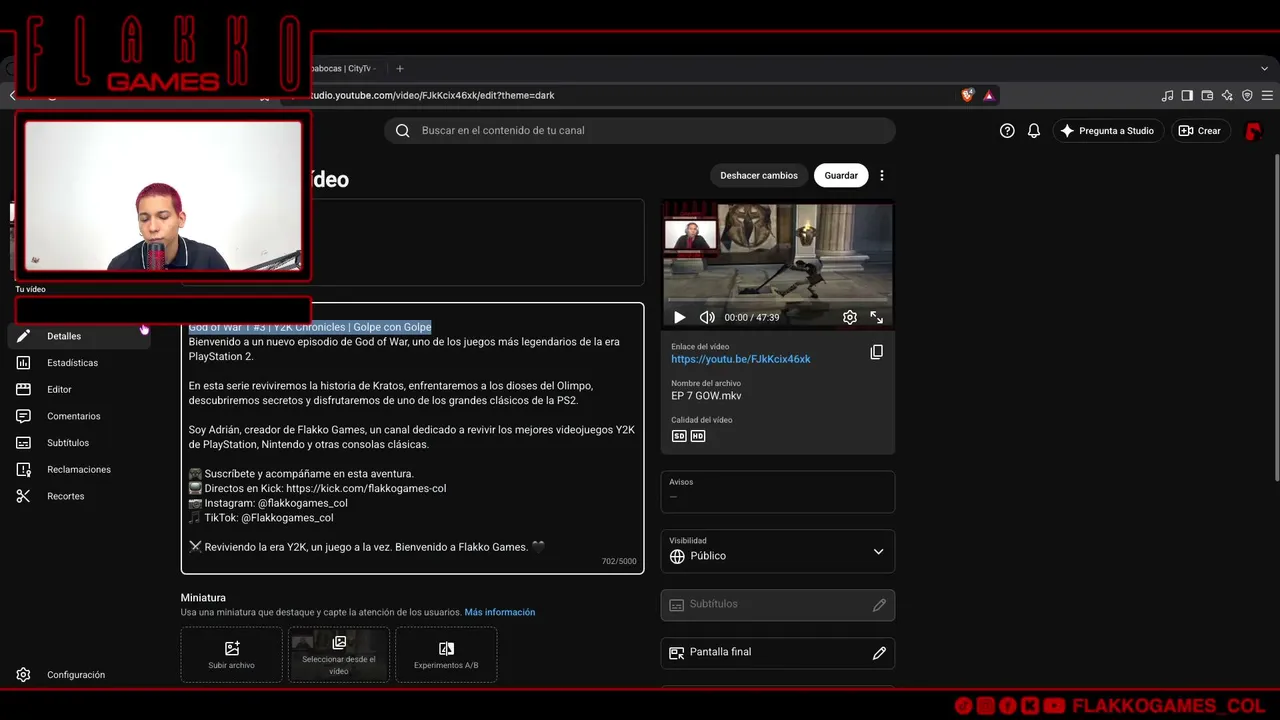Click the search magnifier icon
The width and height of the screenshot is (1280, 720).
coord(403,131)
